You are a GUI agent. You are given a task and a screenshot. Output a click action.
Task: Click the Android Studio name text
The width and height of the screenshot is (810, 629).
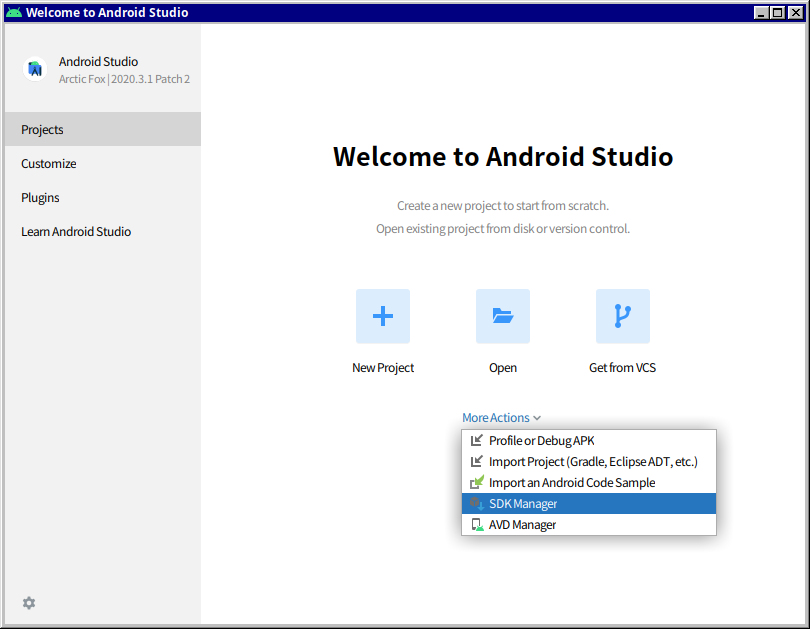point(98,61)
